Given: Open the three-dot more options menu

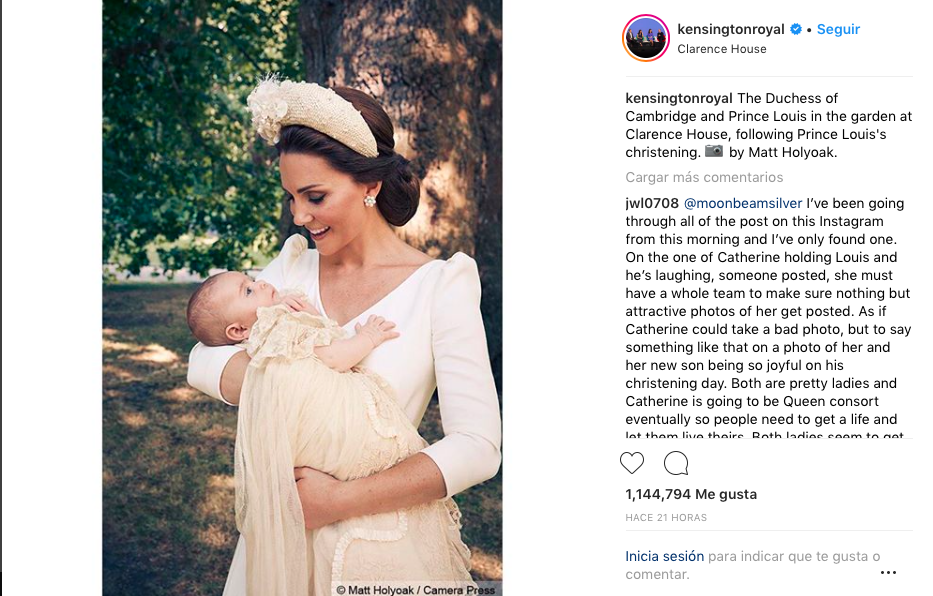Looking at the screenshot, I should point(888,573).
